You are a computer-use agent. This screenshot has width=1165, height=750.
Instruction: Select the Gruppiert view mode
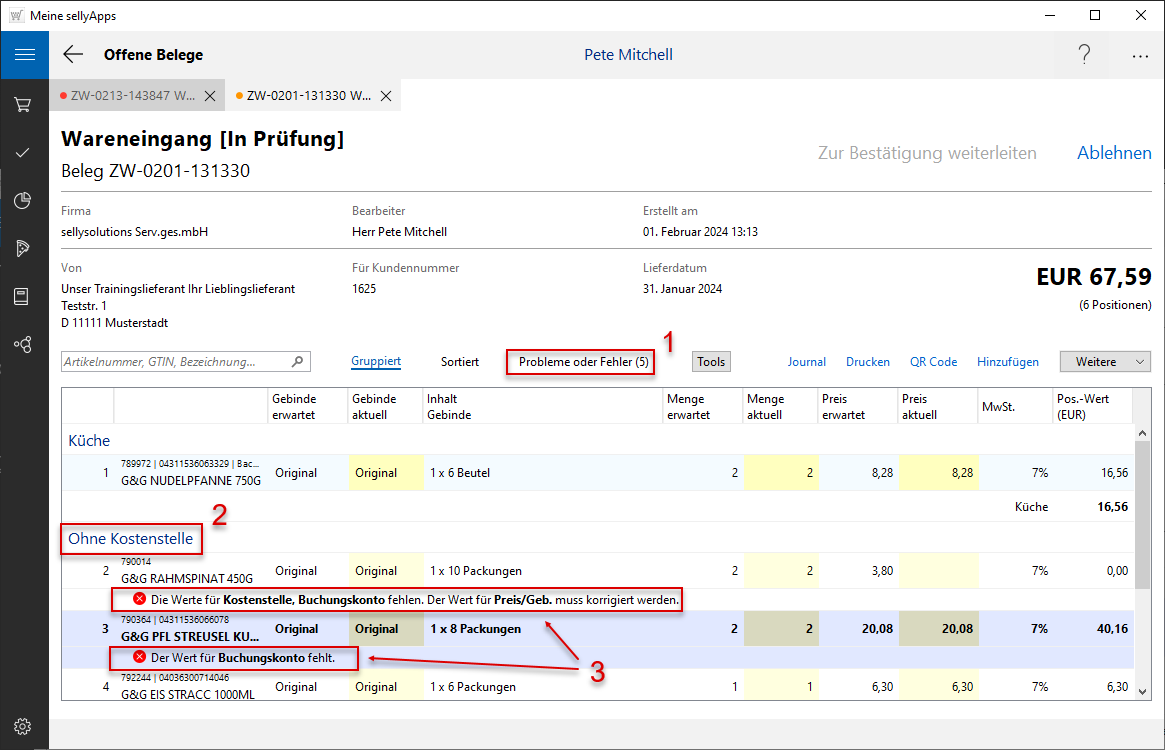376,362
